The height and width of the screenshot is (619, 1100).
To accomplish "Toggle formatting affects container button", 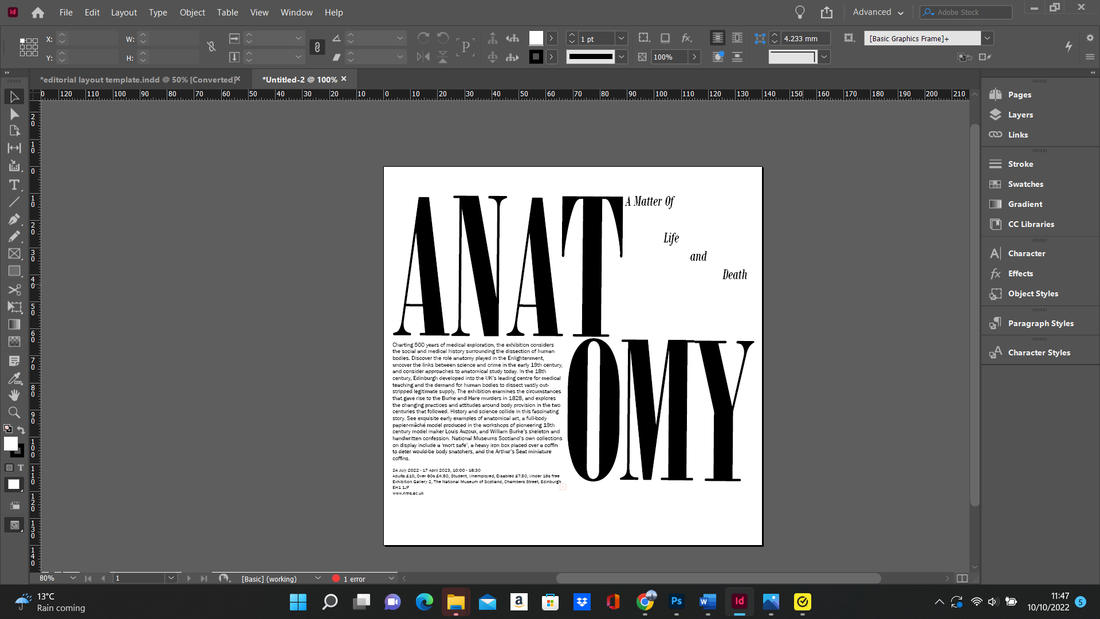I will (9, 467).
